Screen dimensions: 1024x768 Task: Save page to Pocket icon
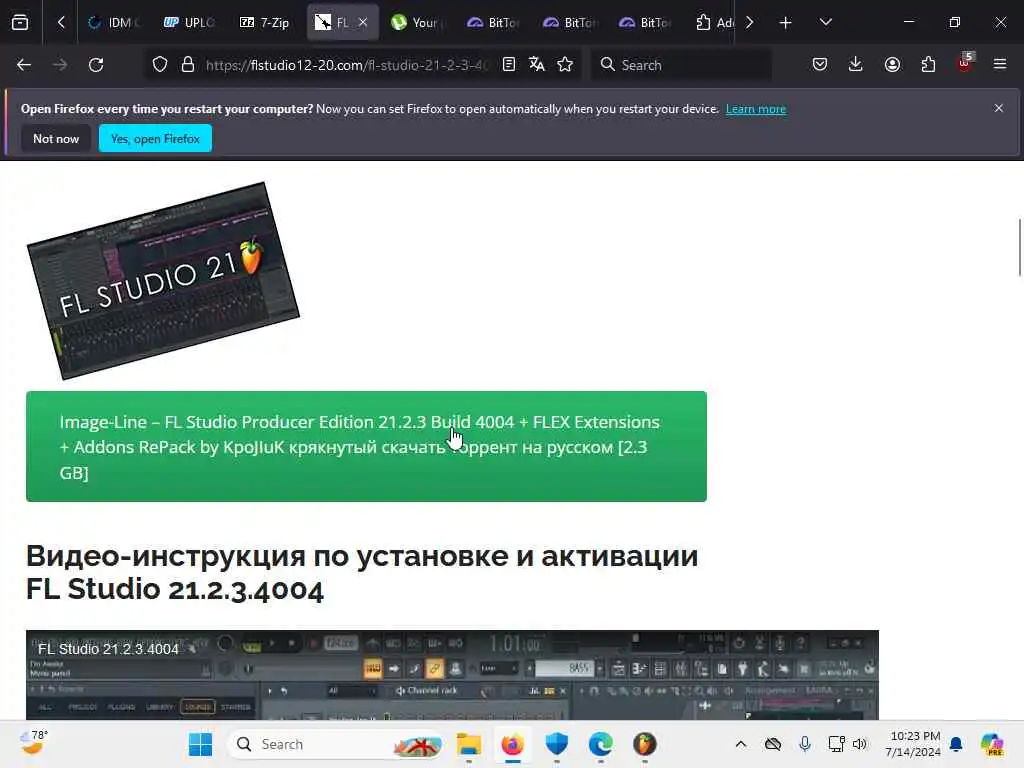pyautogui.click(x=820, y=65)
